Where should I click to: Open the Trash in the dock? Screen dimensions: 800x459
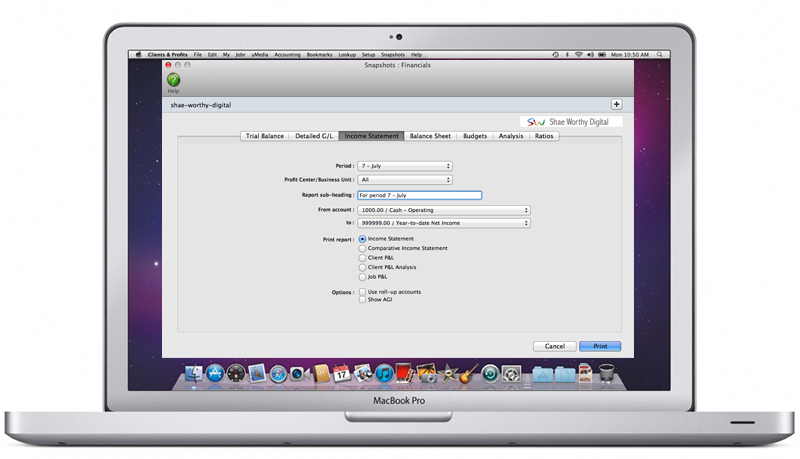pyautogui.click(x=606, y=374)
